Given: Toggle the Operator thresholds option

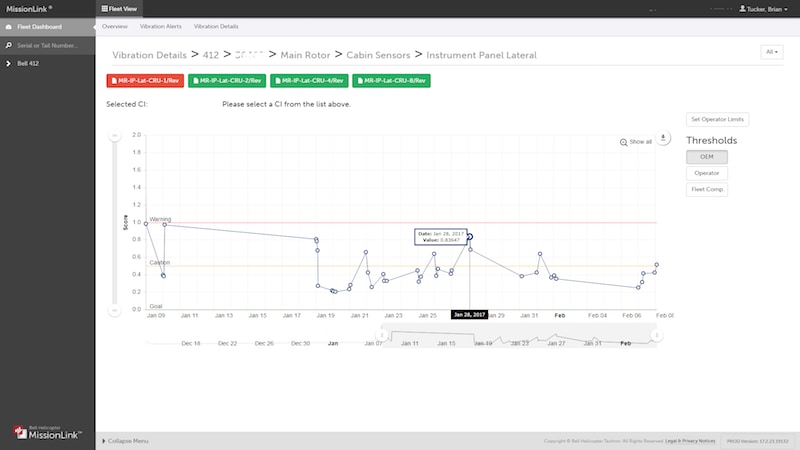Looking at the screenshot, I should click(x=706, y=173).
